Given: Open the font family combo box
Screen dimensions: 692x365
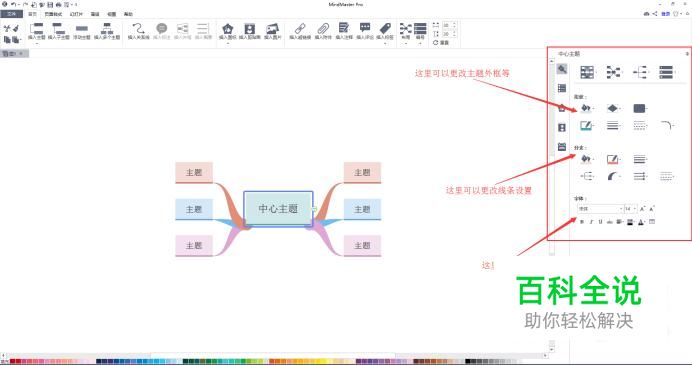Looking at the screenshot, I should pos(600,209).
